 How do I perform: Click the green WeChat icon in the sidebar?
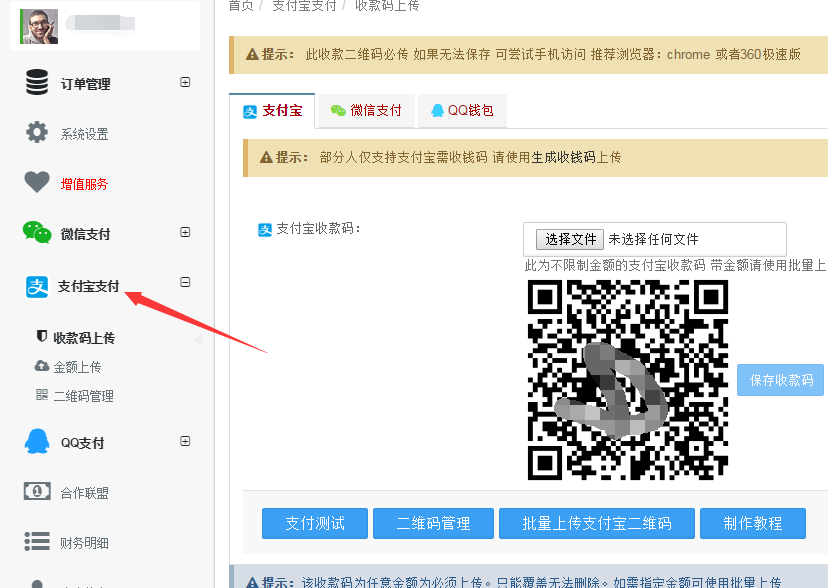point(37,232)
